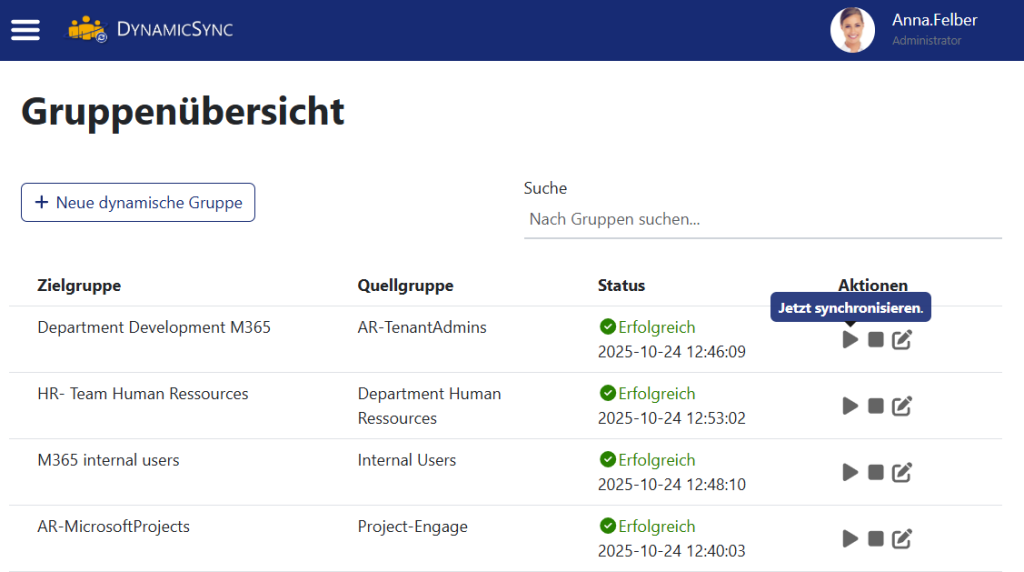Select HR- Team Human Ressources target cell
The width and height of the screenshot is (1024, 572).
(143, 394)
